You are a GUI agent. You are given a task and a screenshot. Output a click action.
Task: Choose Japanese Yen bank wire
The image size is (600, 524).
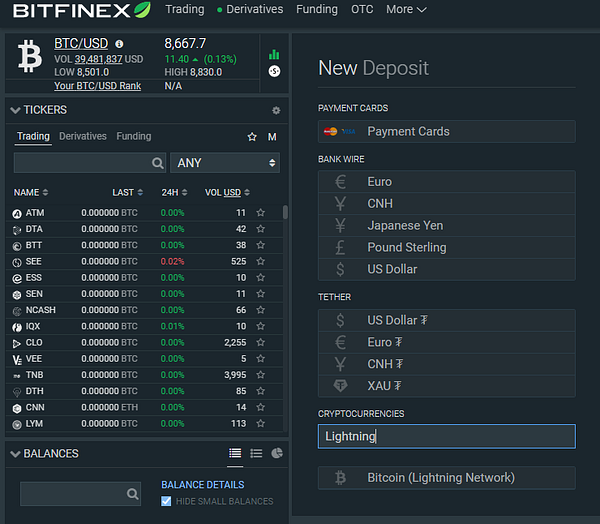click(x=447, y=225)
